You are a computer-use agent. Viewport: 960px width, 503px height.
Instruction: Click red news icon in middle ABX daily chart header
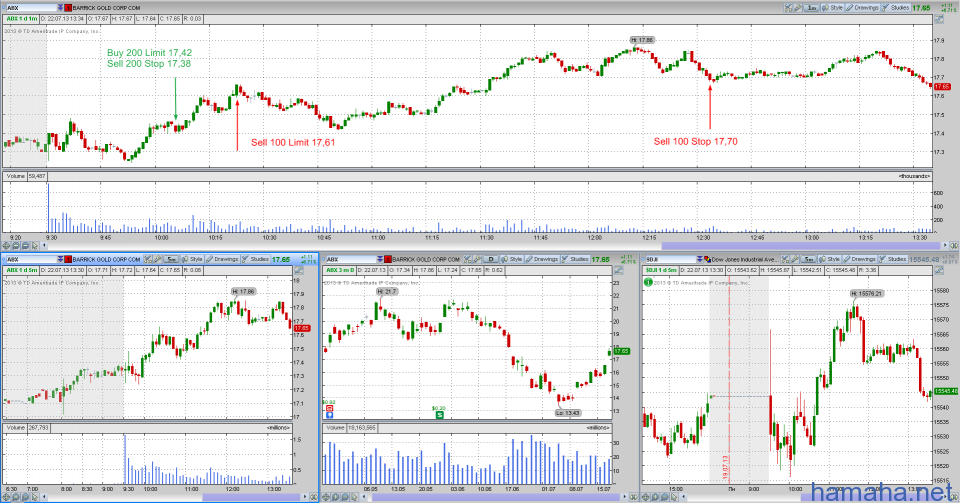[388, 259]
